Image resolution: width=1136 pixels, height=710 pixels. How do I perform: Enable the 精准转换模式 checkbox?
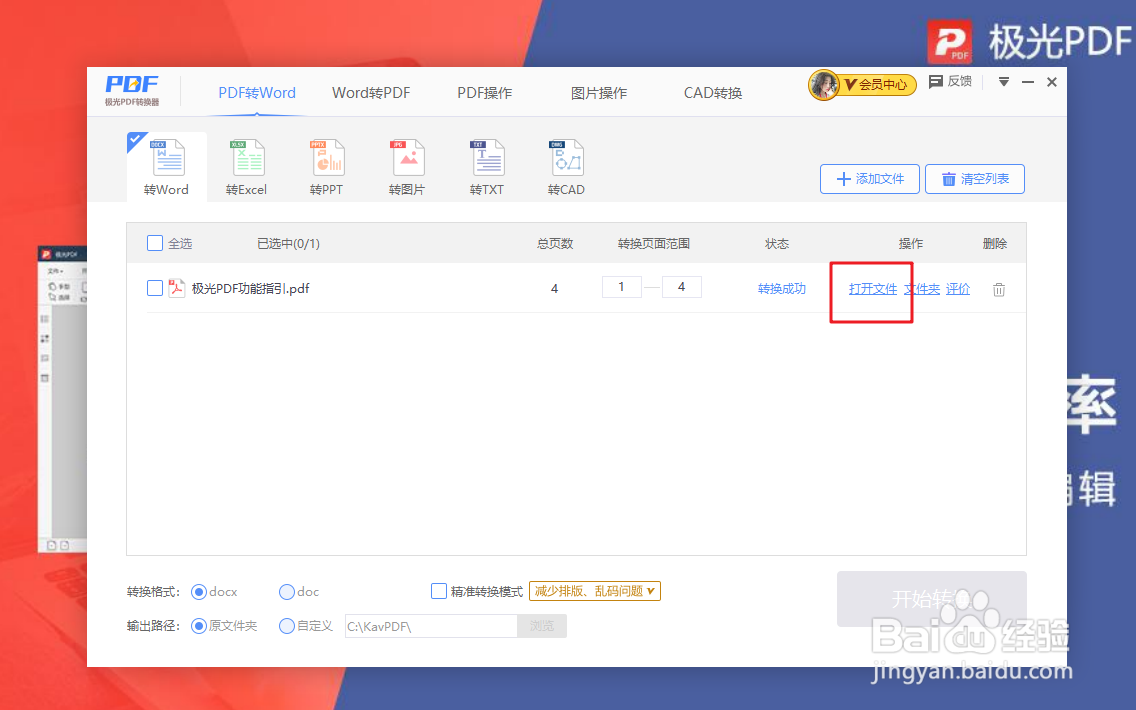tap(439, 591)
